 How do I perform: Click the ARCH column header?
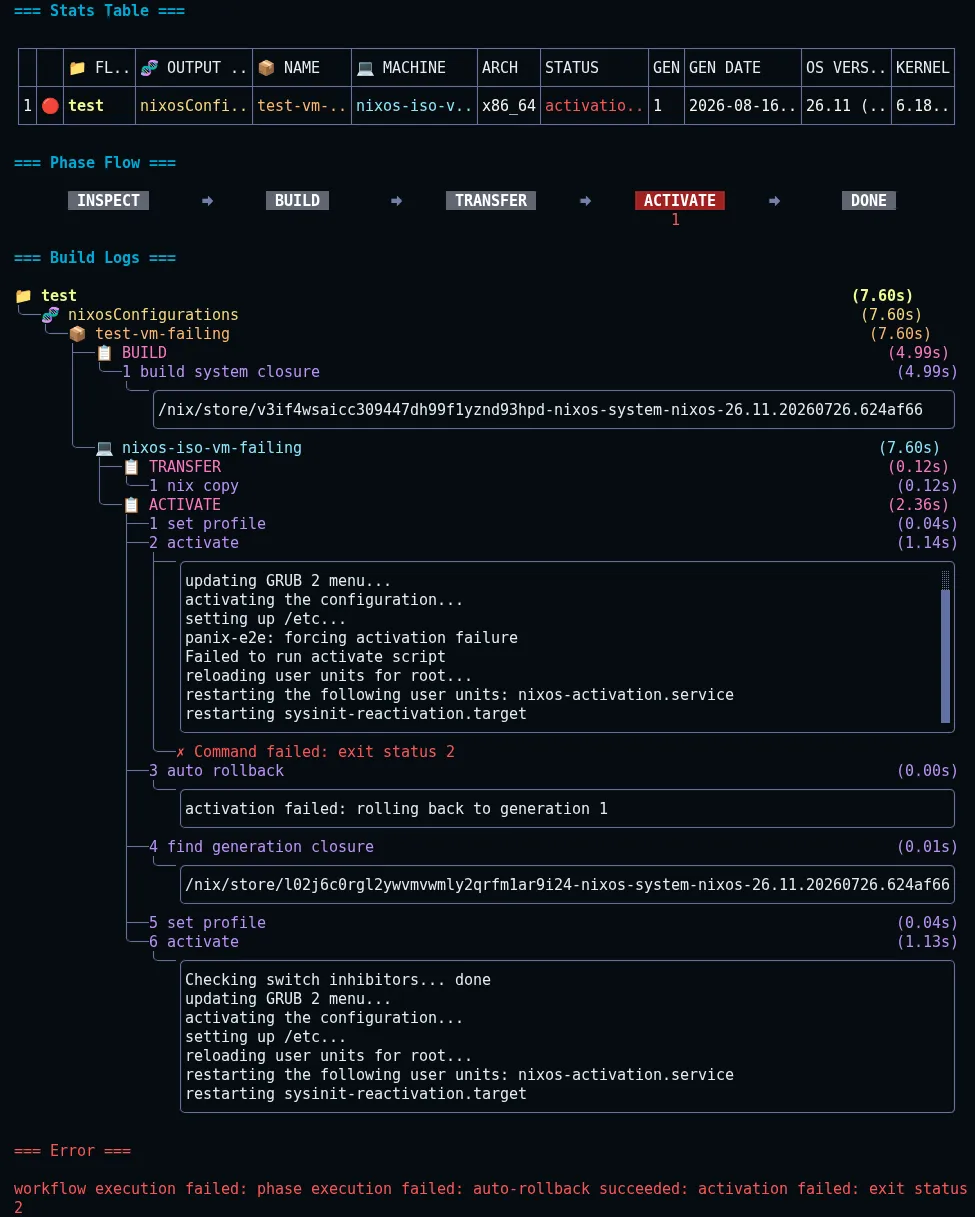pos(500,68)
